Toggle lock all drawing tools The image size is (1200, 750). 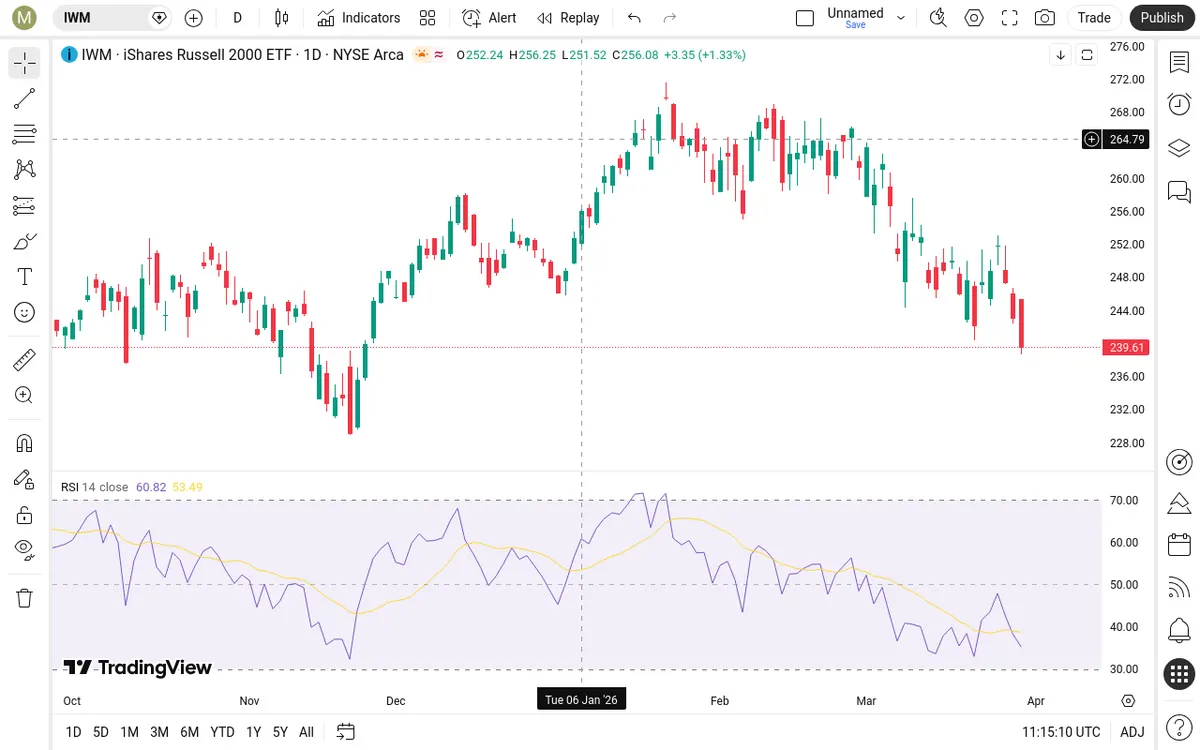pyautogui.click(x=25, y=515)
